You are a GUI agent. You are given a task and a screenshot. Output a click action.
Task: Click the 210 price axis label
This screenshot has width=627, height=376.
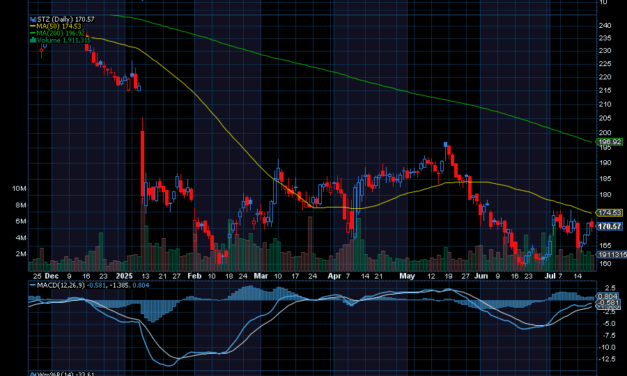pyautogui.click(x=605, y=104)
